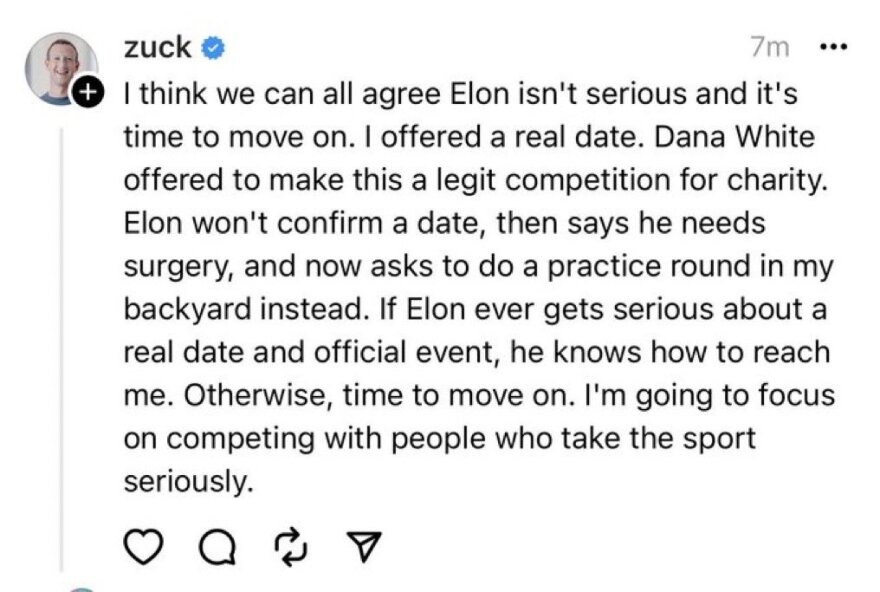Screen dimensions: 880x592
Task: Open the partially visible reply avatar at bottom
Action: [82, 588]
